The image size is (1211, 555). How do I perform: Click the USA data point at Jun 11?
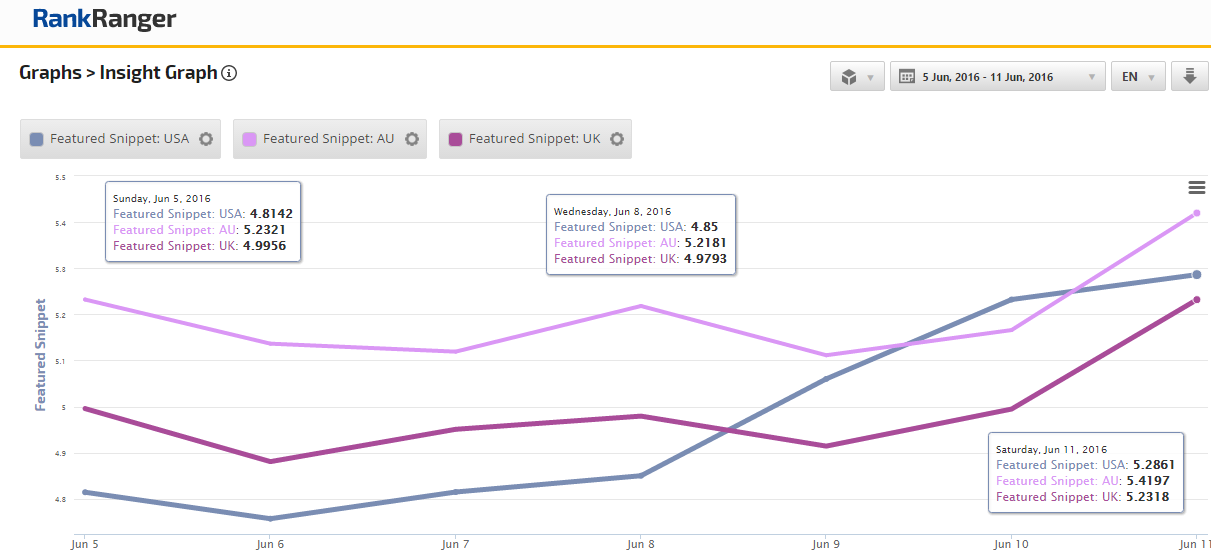tap(1196, 275)
